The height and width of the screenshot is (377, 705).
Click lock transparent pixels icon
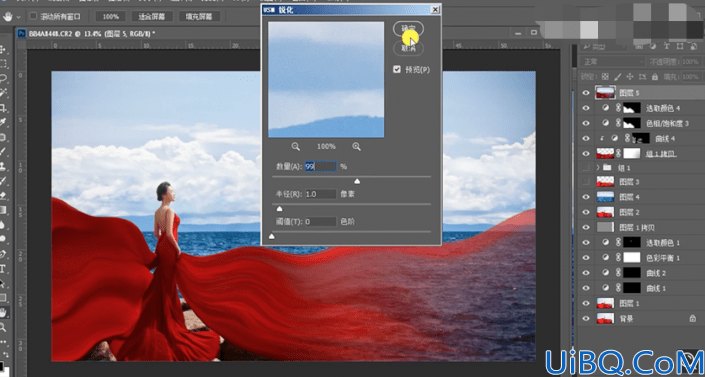click(x=605, y=77)
